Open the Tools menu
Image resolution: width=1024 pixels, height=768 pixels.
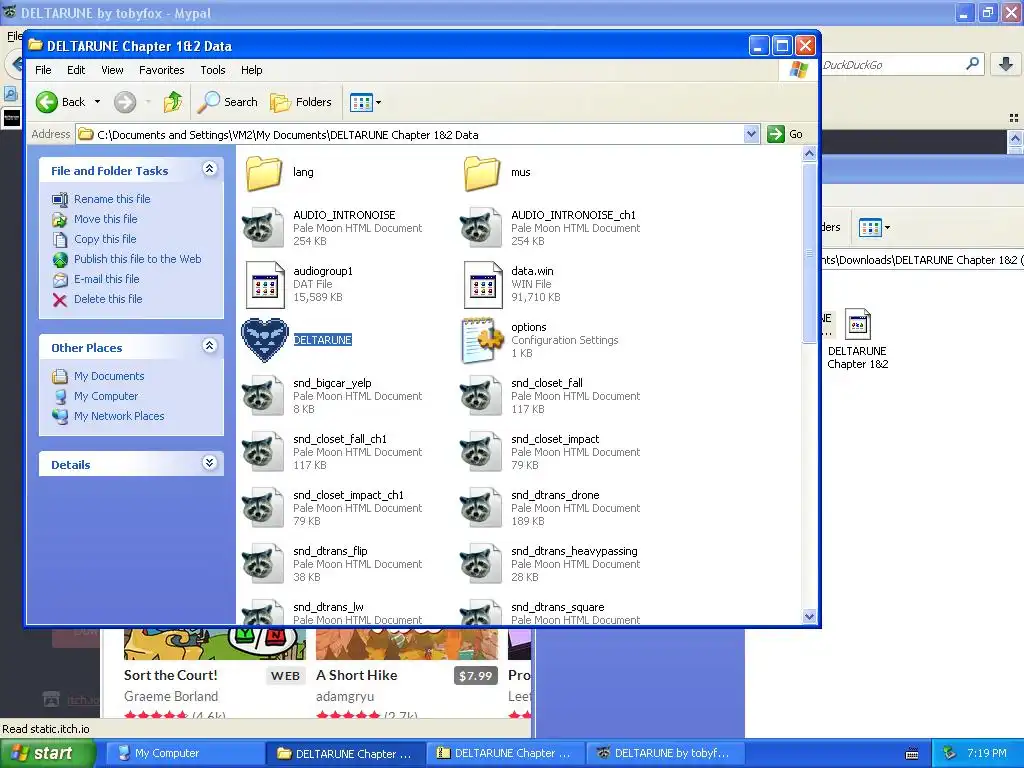click(x=213, y=70)
